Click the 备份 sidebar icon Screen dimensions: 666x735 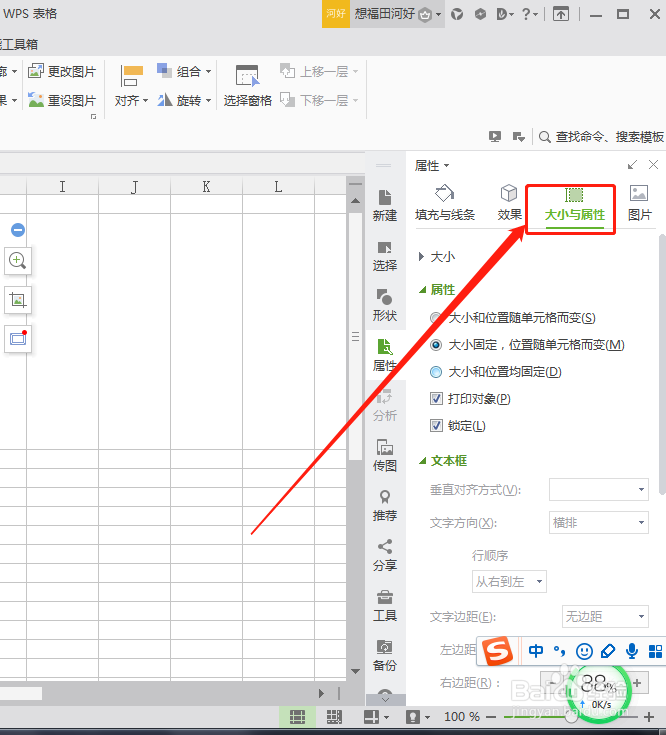click(385, 656)
